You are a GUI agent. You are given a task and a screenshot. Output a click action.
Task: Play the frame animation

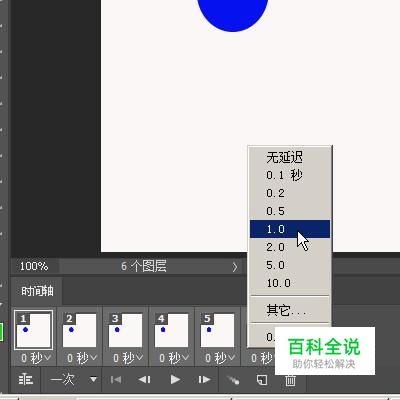point(175,379)
